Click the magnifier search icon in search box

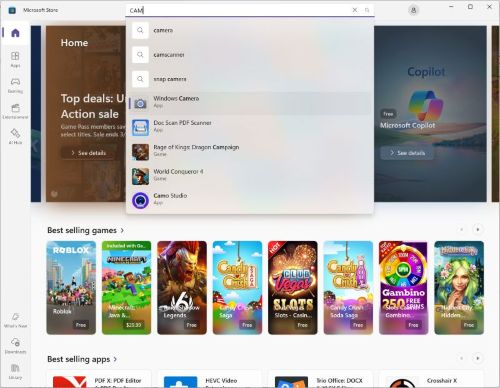pyautogui.click(x=367, y=10)
